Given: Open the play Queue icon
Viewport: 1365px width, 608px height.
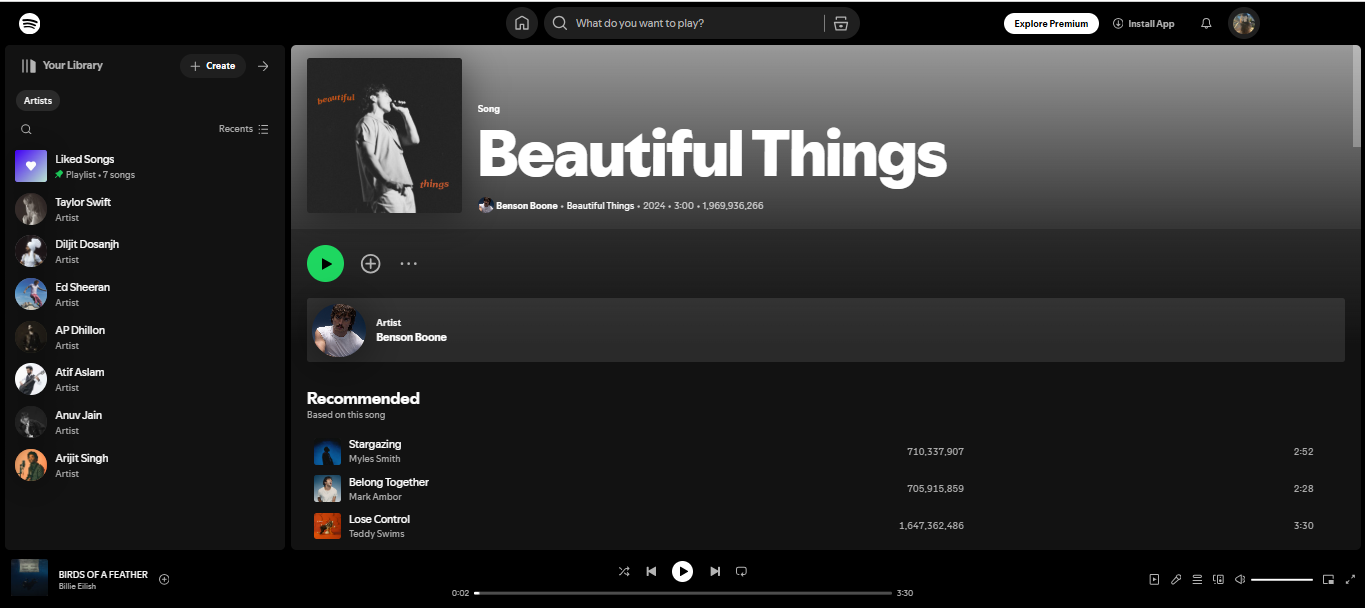Looking at the screenshot, I should (1197, 579).
